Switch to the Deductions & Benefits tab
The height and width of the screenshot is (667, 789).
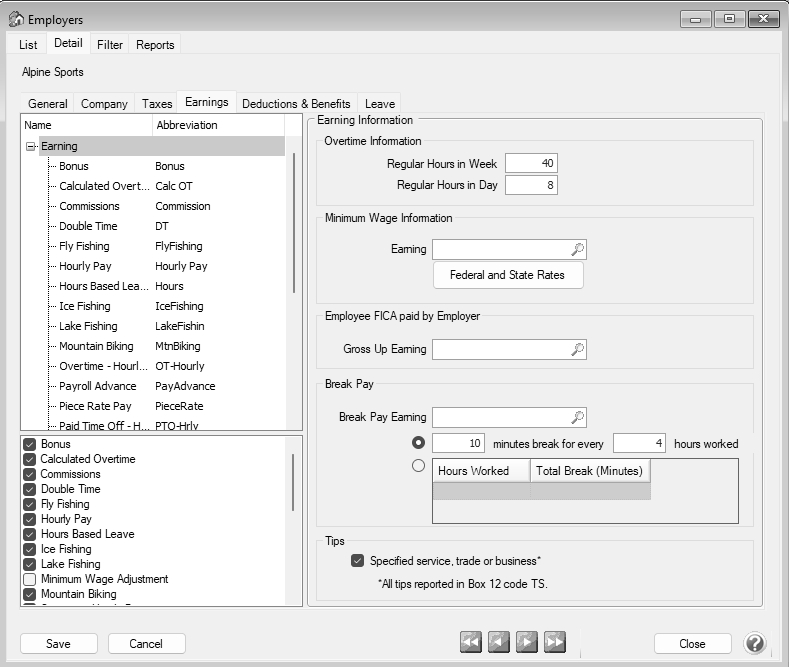[296, 103]
